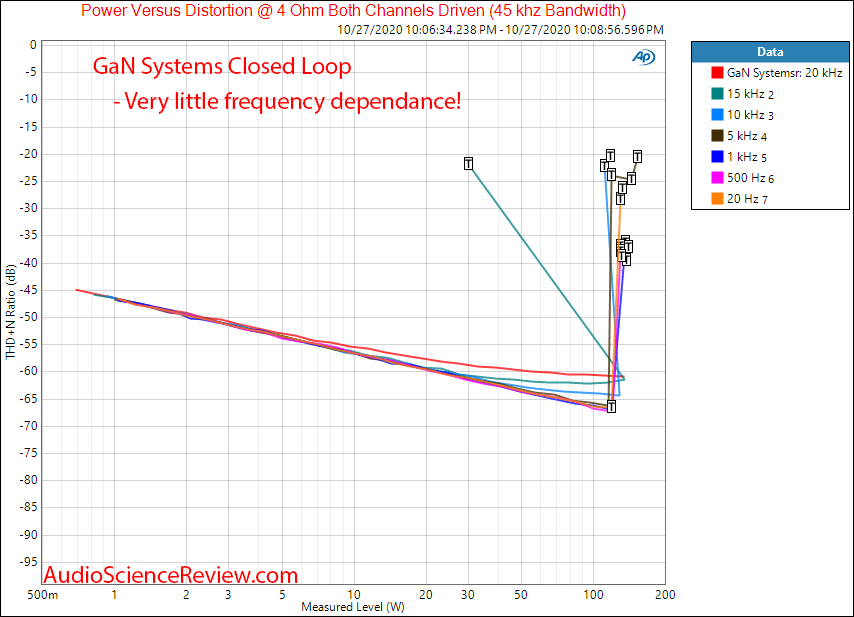Click the 10/27/2020 timestamp line
This screenshot has width=854, height=617.
[500, 30]
